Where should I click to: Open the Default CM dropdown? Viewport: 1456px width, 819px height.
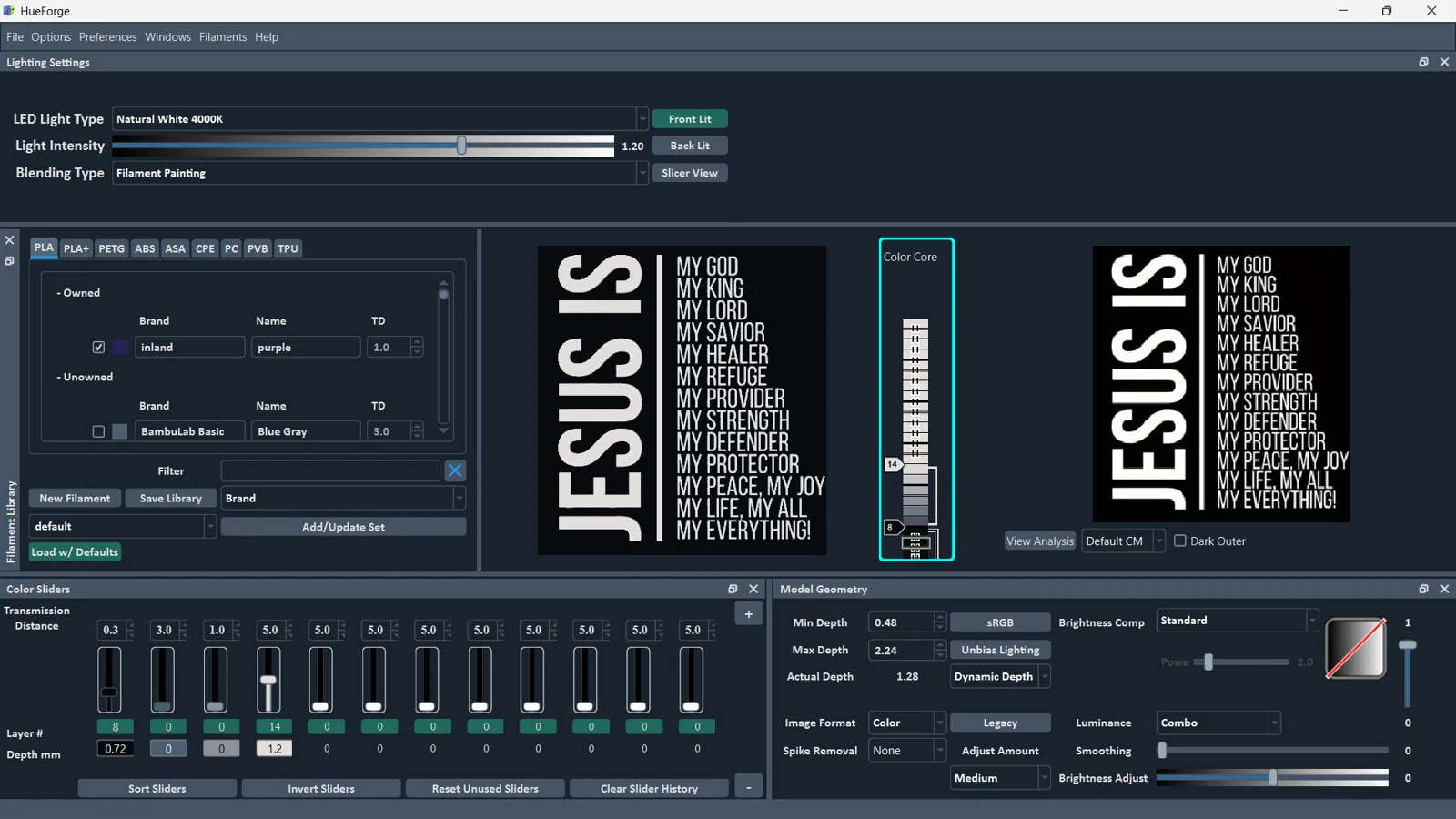(1123, 541)
